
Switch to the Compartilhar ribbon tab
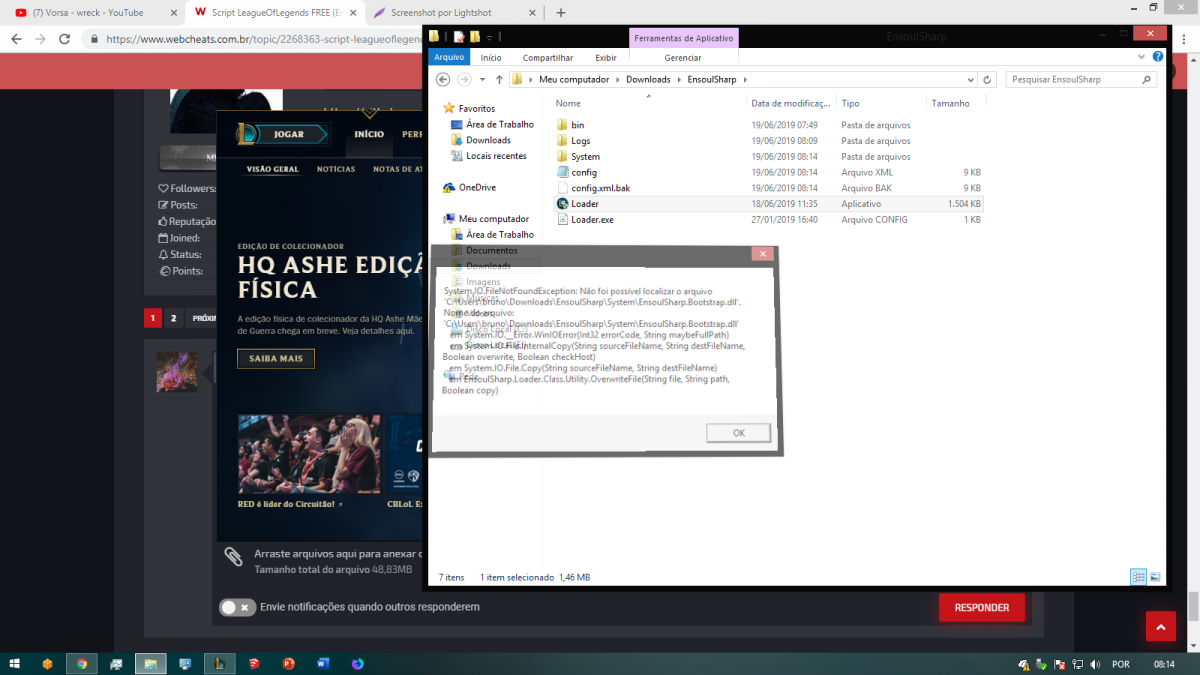tap(548, 58)
